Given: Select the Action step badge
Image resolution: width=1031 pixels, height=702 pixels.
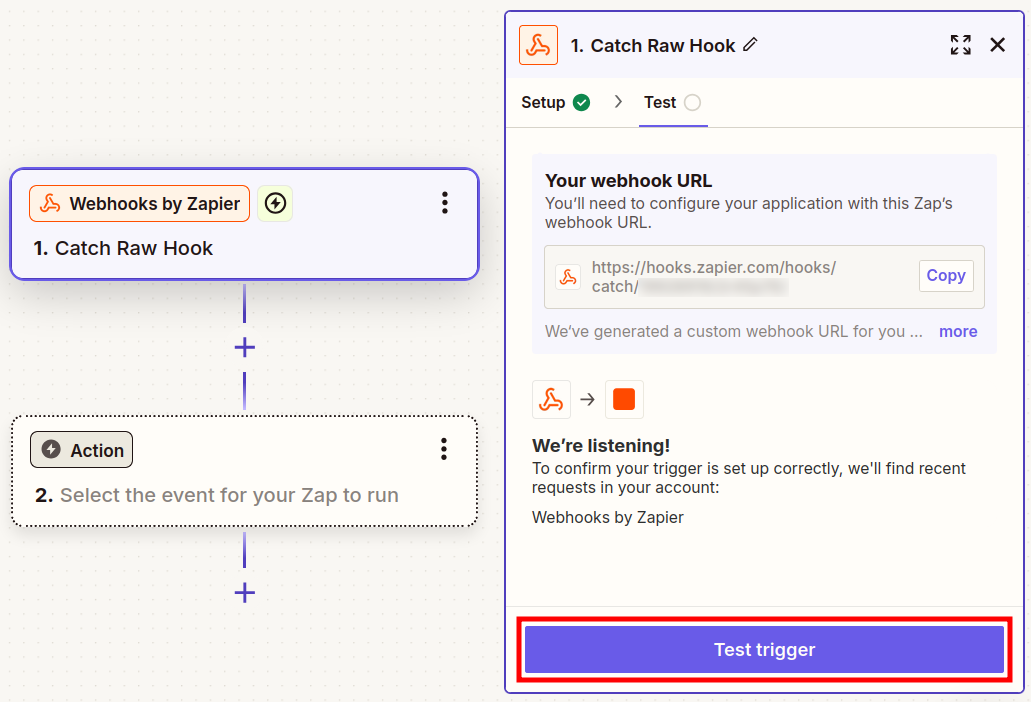Looking at the screenshot, I should (x=82, y=450).
